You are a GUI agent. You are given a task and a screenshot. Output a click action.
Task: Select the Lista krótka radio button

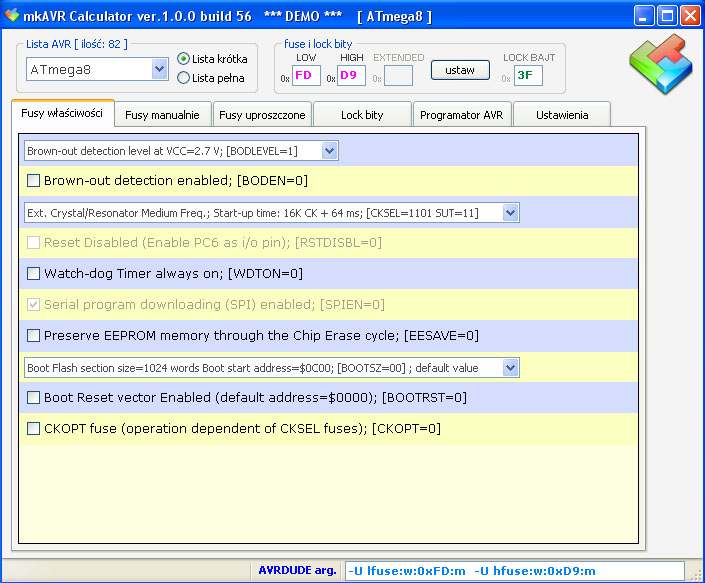click(183, 58)
